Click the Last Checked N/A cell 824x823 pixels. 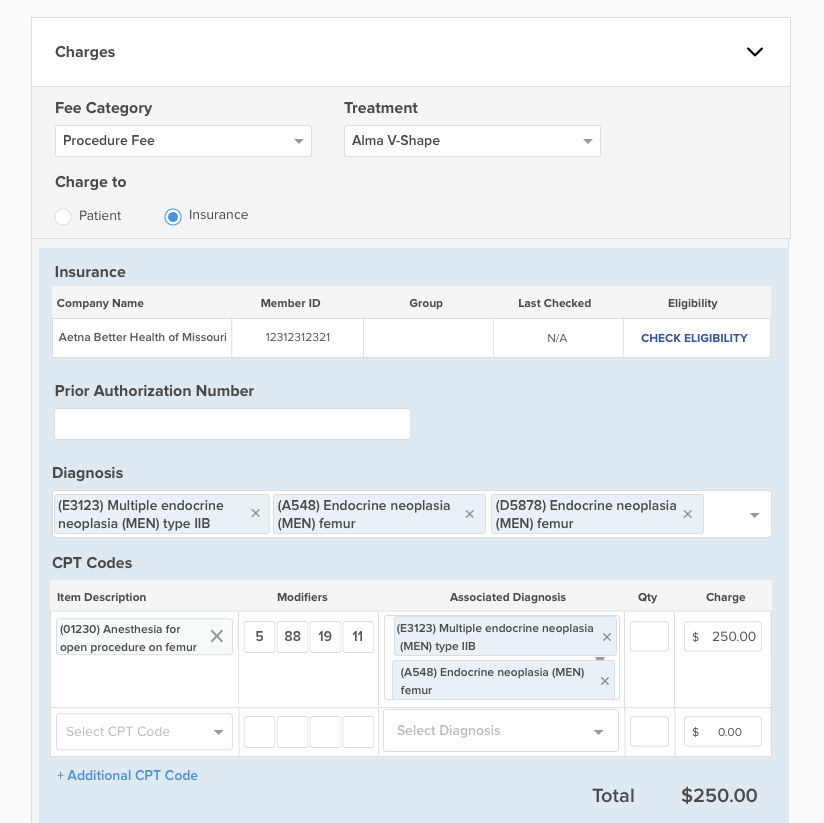point(558,338)
